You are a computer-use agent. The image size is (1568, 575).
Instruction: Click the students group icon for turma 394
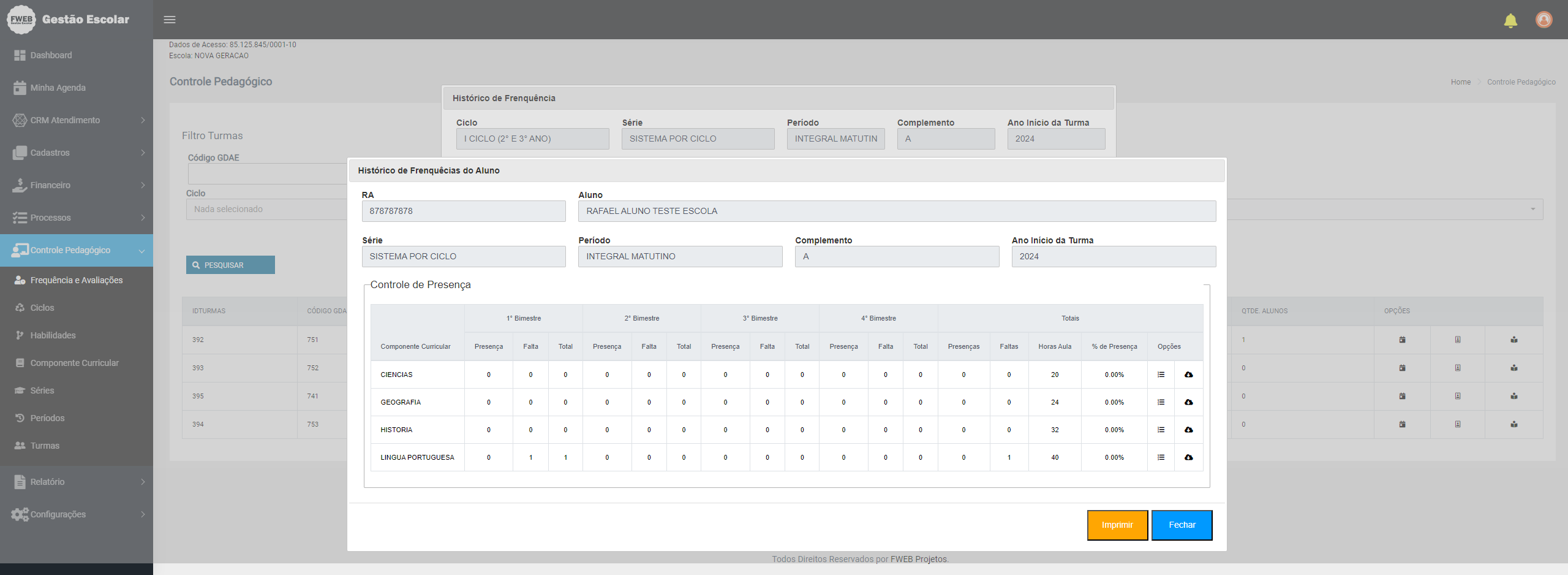pyautogui.click(x=1513, y=424)
